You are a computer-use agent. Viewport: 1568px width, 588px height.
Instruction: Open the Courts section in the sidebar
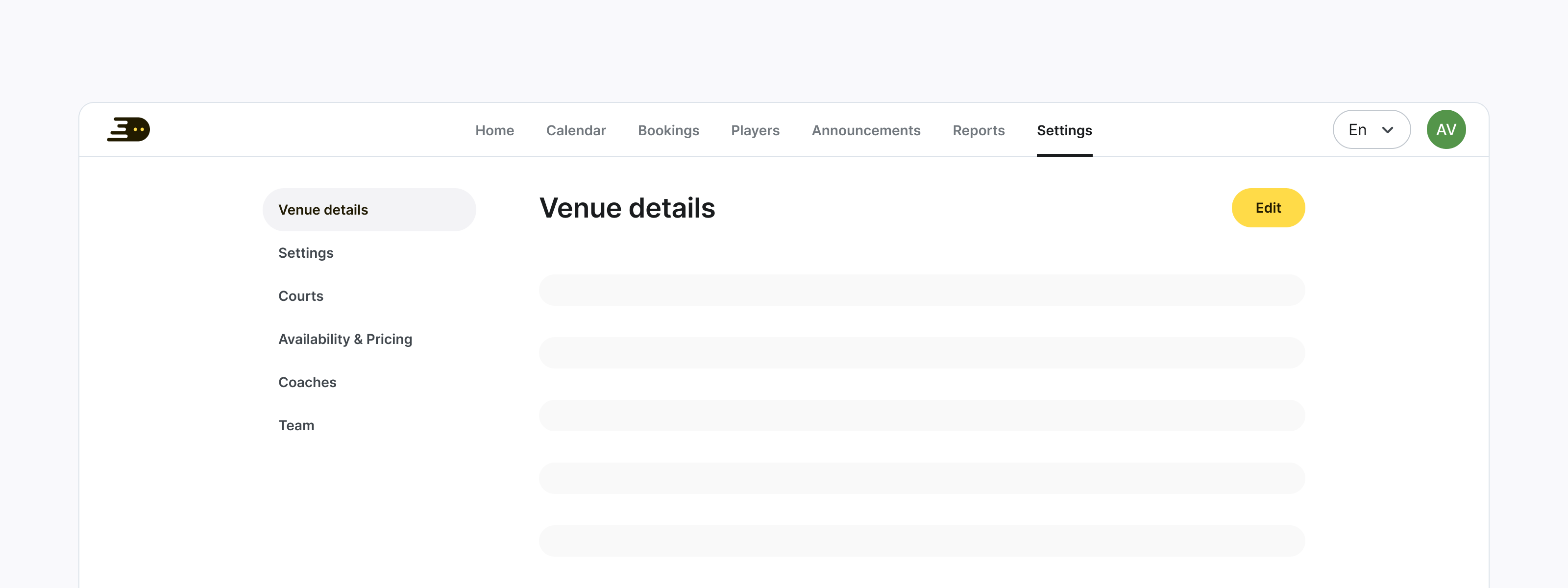pyautogui.click(x=301, y=296)
